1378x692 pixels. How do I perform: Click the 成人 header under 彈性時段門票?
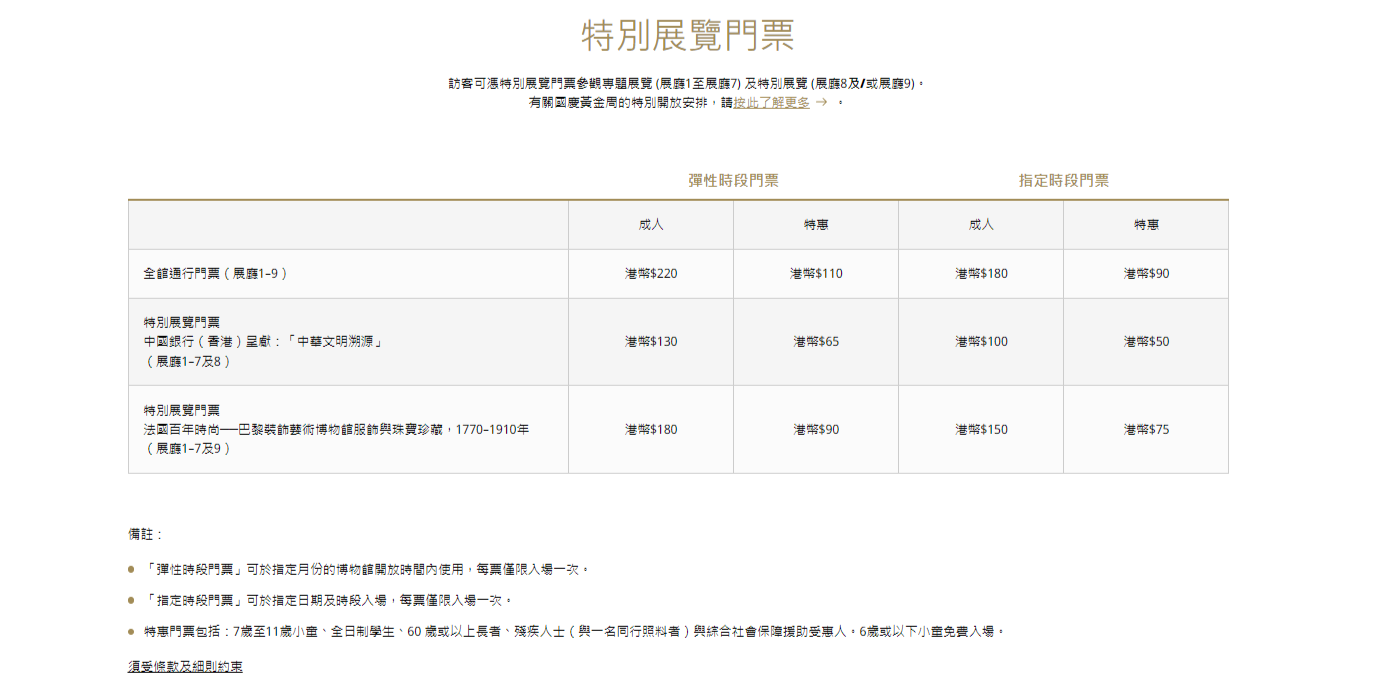tap(651, 225)
